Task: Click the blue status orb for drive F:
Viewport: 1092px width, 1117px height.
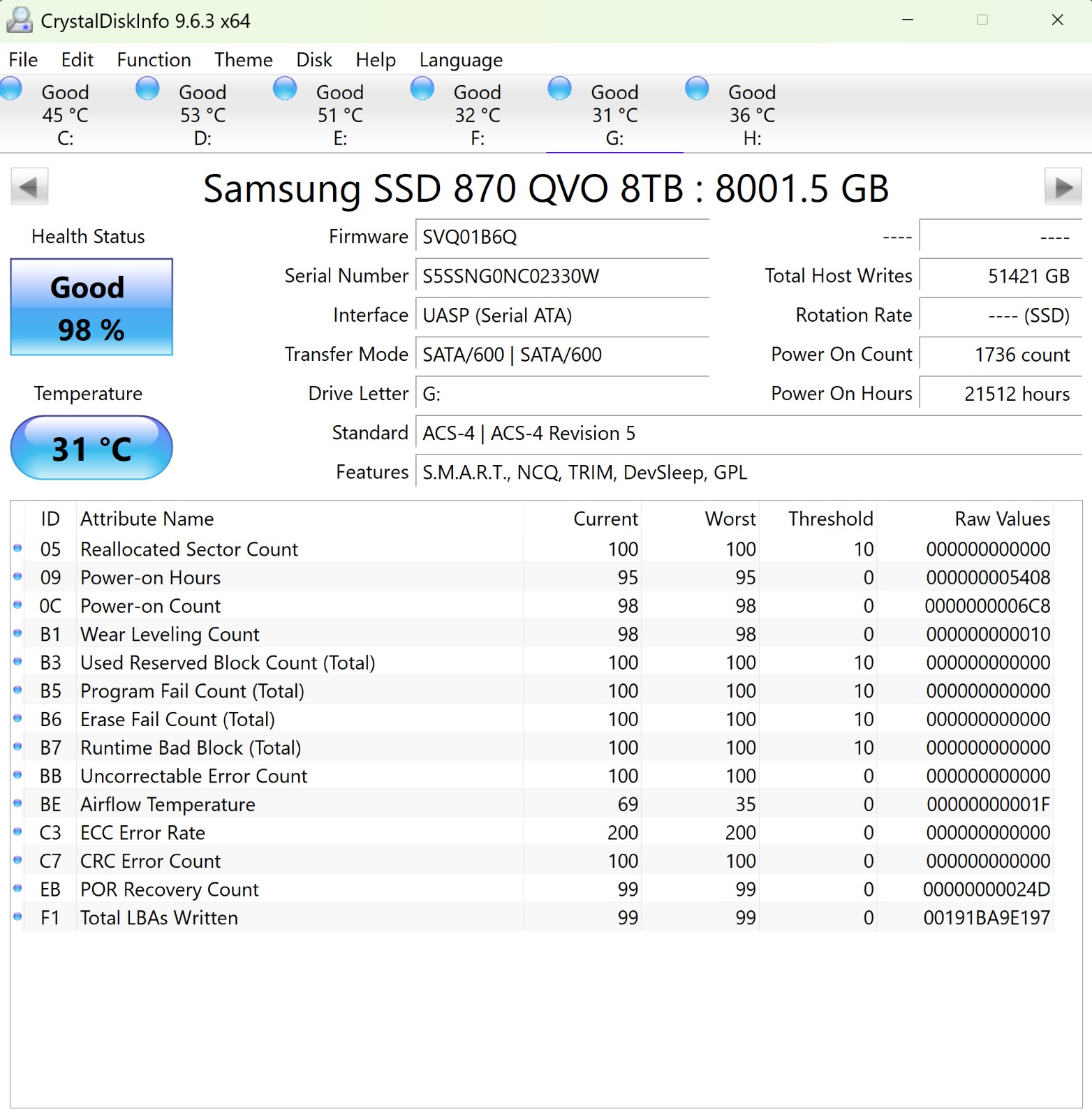Action: tap(422, 89)
